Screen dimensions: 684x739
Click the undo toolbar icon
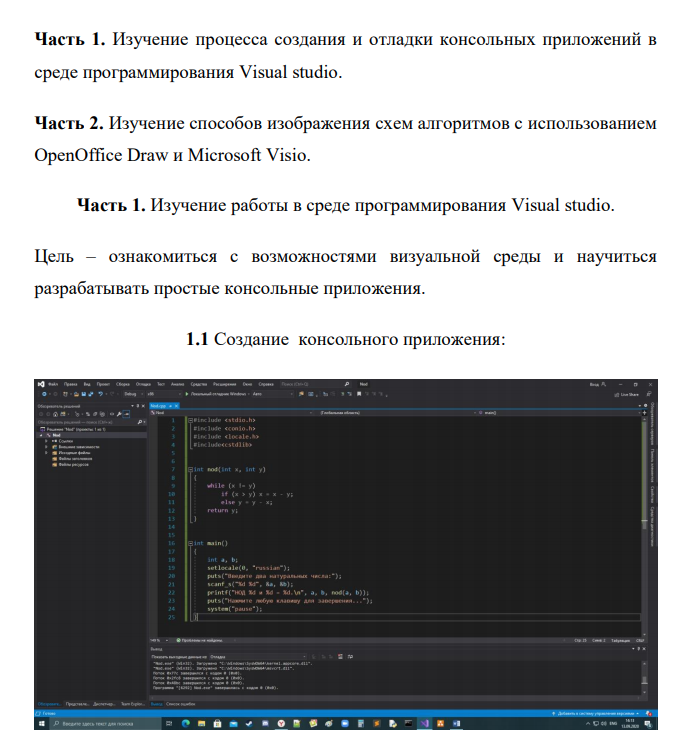click(x=100, y=394)
